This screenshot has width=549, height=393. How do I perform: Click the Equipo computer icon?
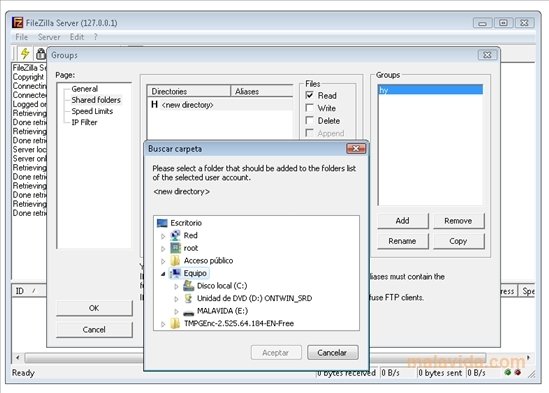pos(175,273)
